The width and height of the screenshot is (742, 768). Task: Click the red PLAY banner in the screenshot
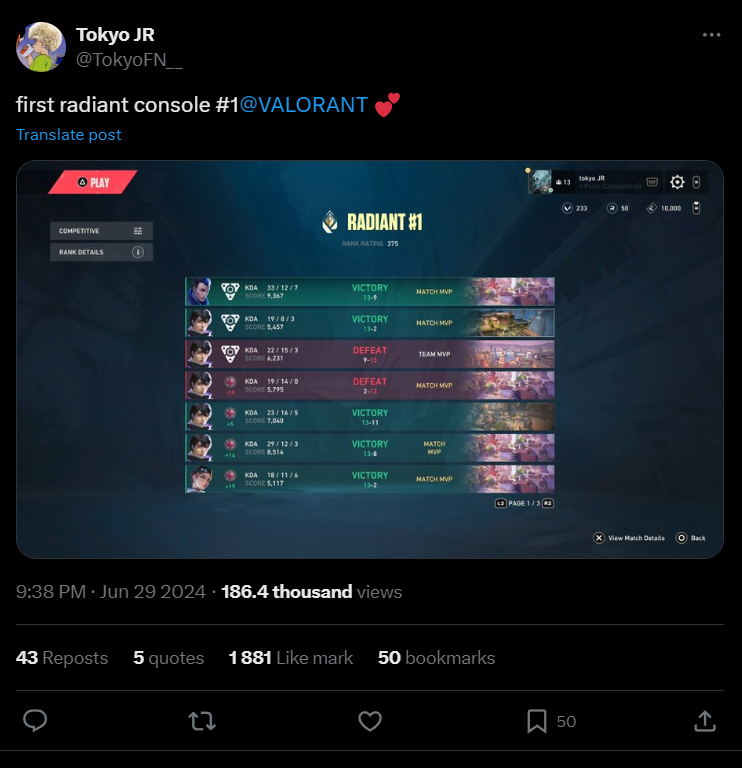tap(93, 182)
